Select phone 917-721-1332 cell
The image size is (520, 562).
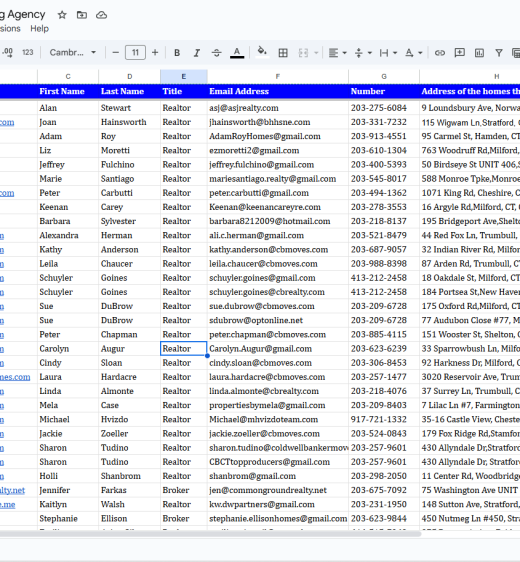384,419
